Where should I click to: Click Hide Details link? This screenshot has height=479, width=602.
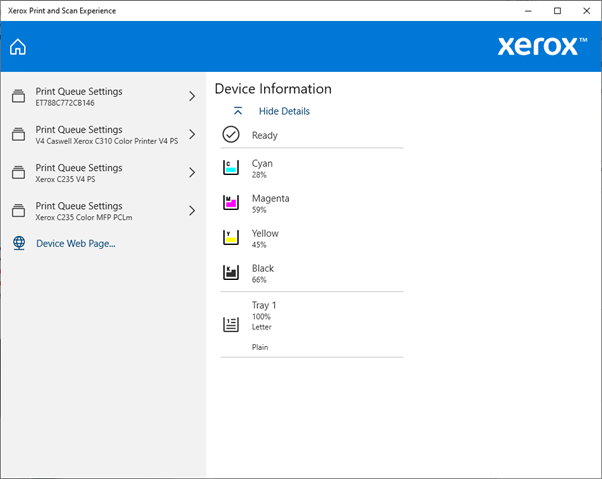284,111
